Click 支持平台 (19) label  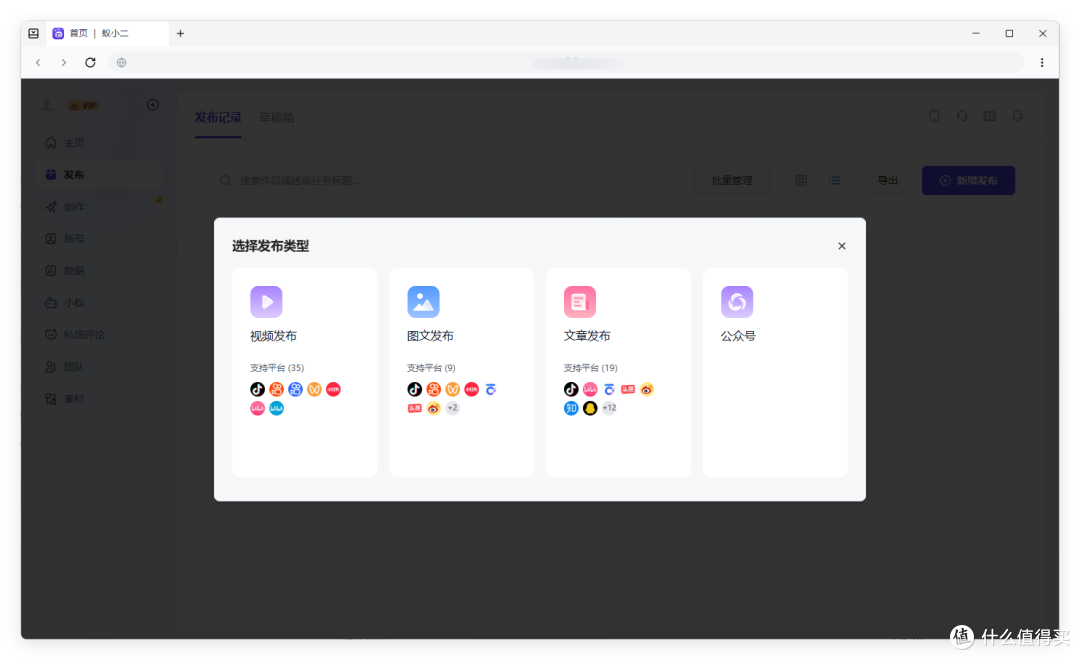(x=590, y=368)
